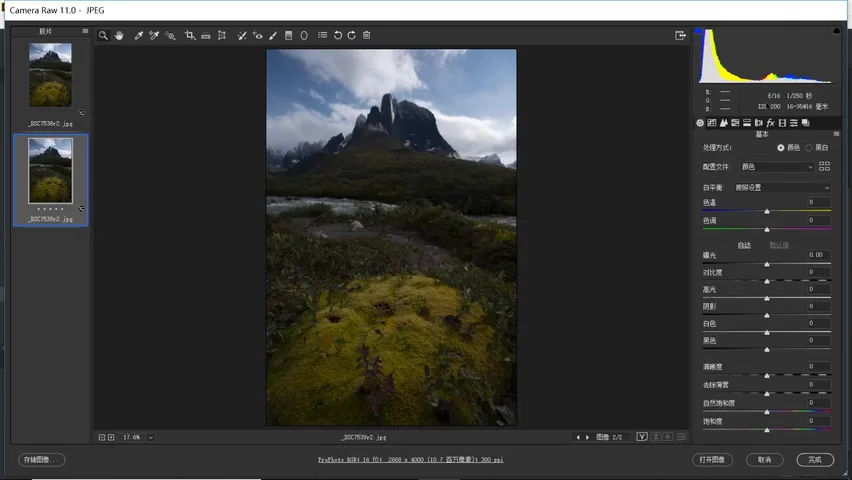The height and width of the screenshot is (480, 852).
Task: Pick the Adjustment Brush tool
Action: (x=273, y=35)
